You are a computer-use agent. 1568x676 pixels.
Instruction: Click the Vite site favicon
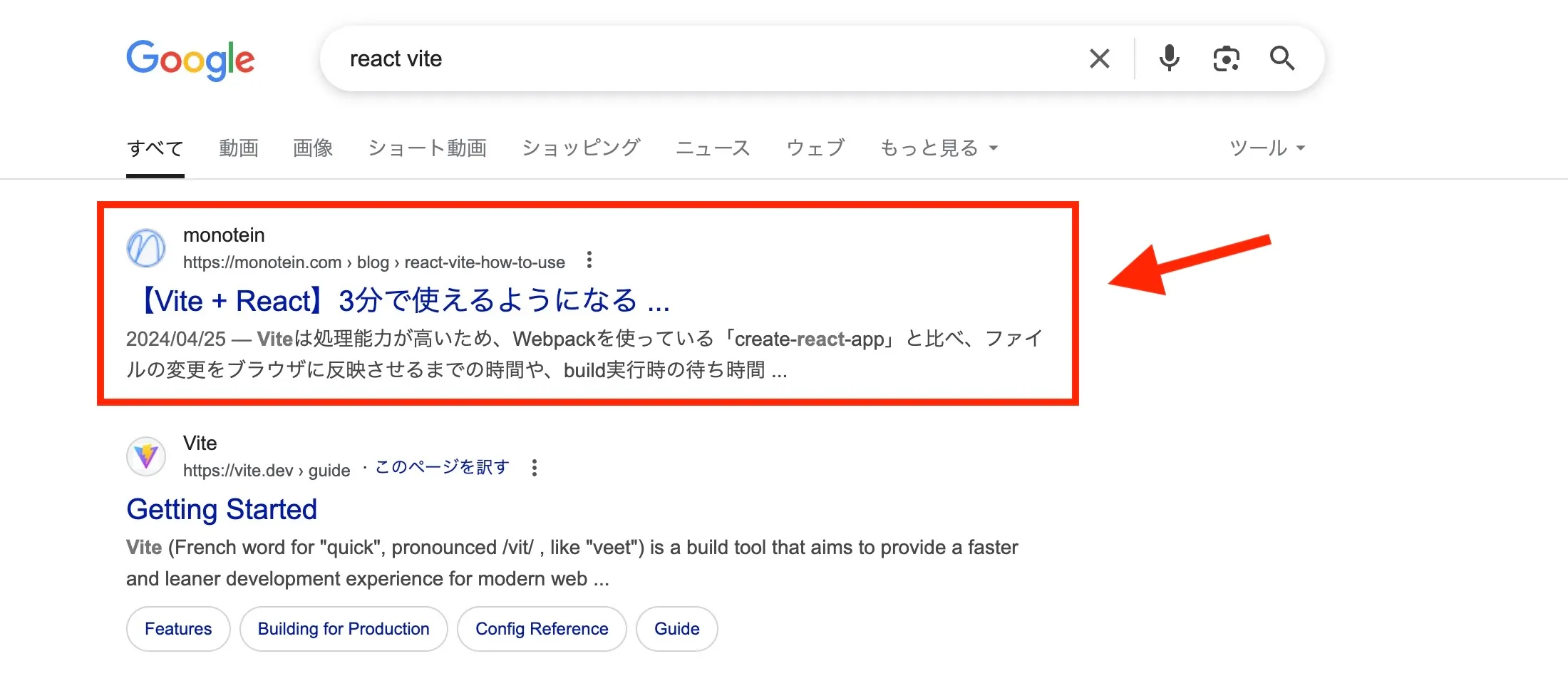coord(146,456)
